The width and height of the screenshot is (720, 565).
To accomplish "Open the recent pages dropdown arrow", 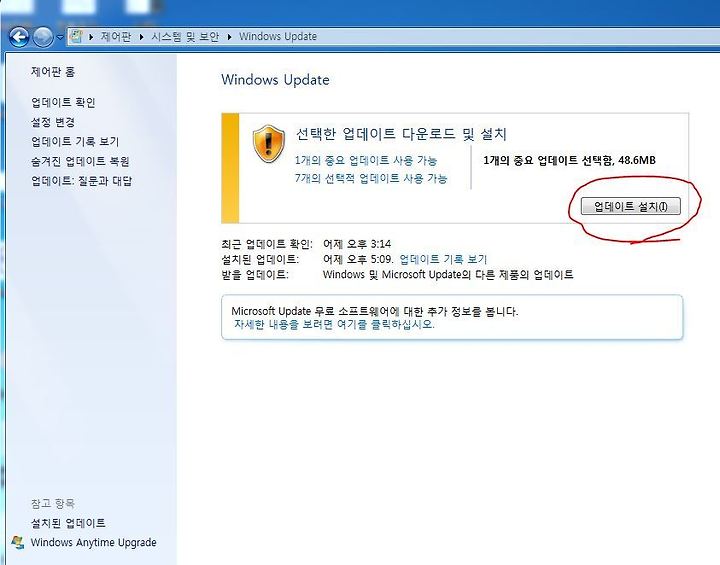I will 60,37.
